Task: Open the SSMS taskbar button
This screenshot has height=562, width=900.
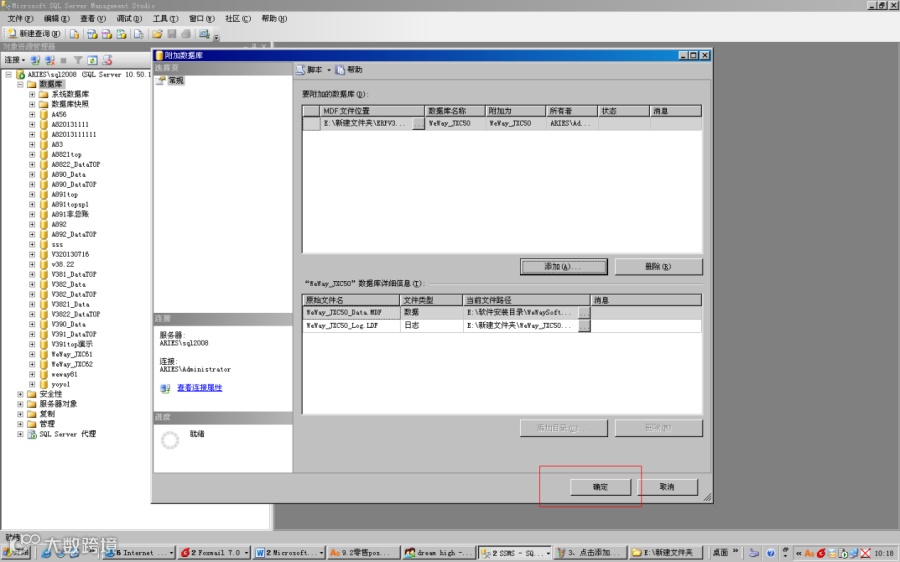Action: [515, 552]
